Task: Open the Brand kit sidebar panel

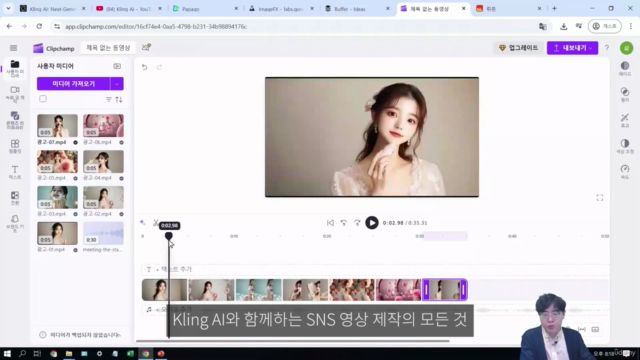Action: 15,223
